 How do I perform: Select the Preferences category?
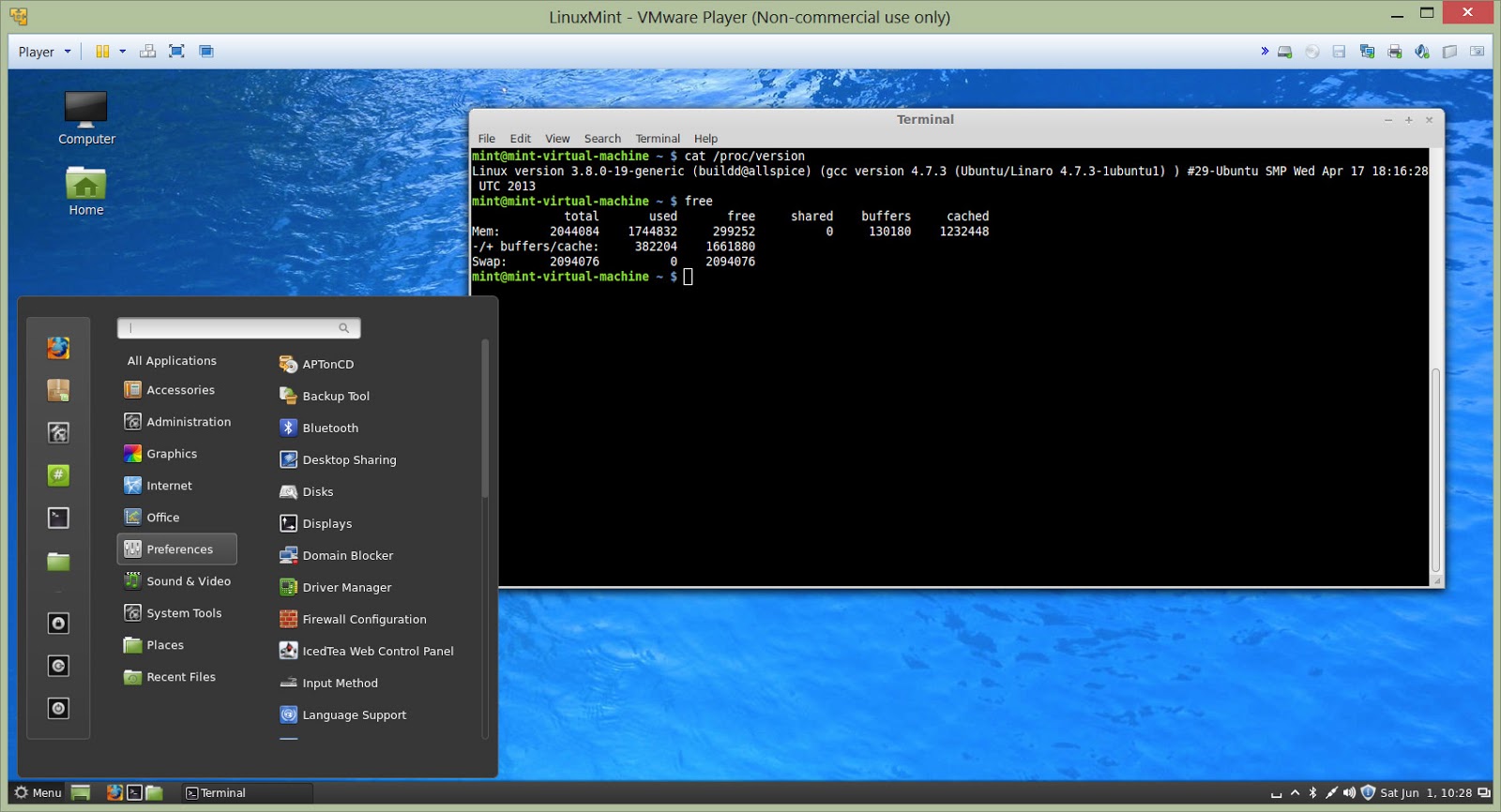click(176, 549)
